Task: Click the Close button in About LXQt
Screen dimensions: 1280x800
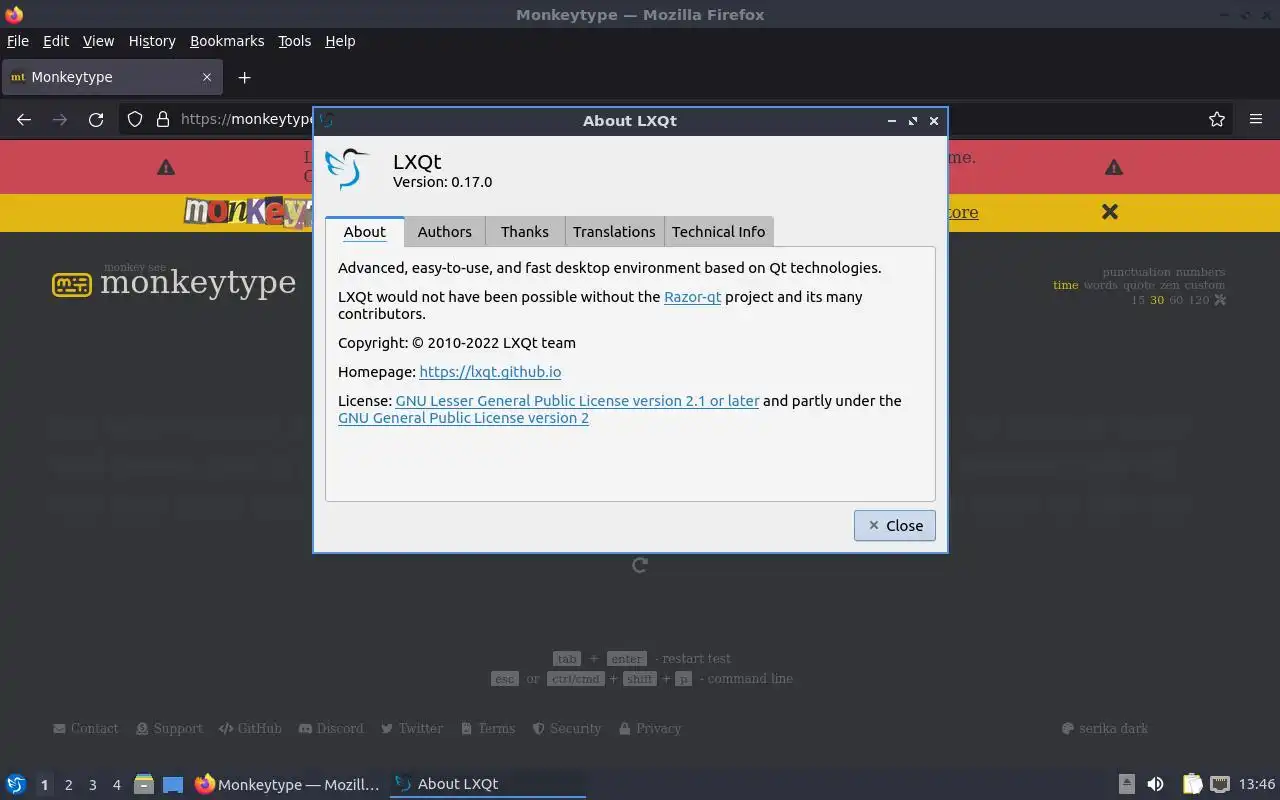Action: [895, 525]
